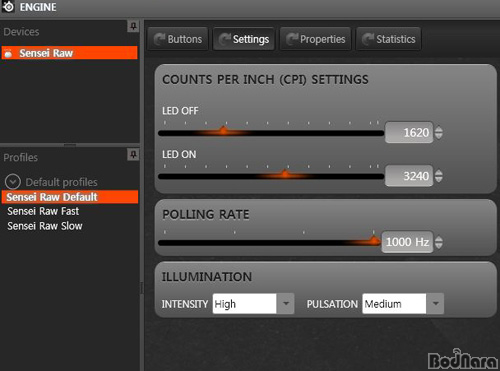Click the ILLUMINATION heading

pos(207,277)
